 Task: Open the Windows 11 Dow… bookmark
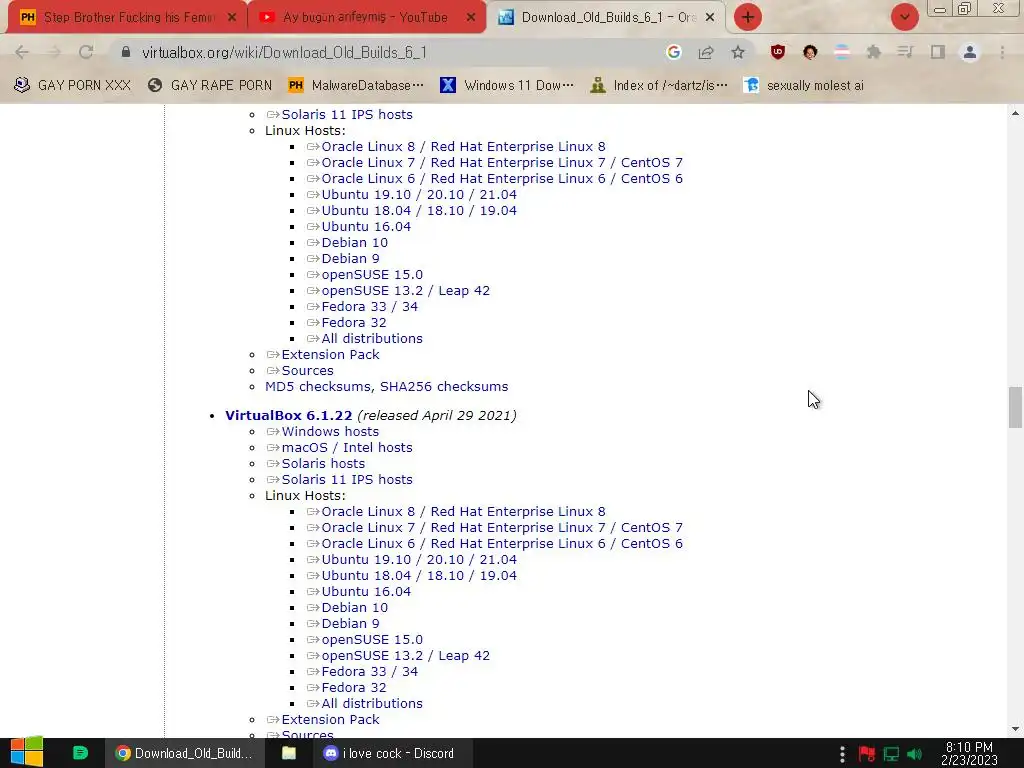point(507,86)
